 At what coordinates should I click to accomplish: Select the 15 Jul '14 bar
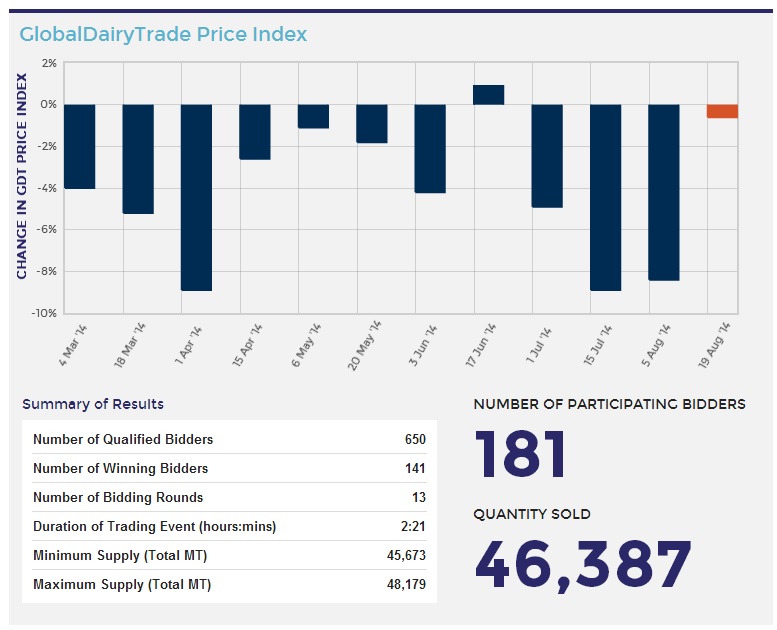pos(605,197)
